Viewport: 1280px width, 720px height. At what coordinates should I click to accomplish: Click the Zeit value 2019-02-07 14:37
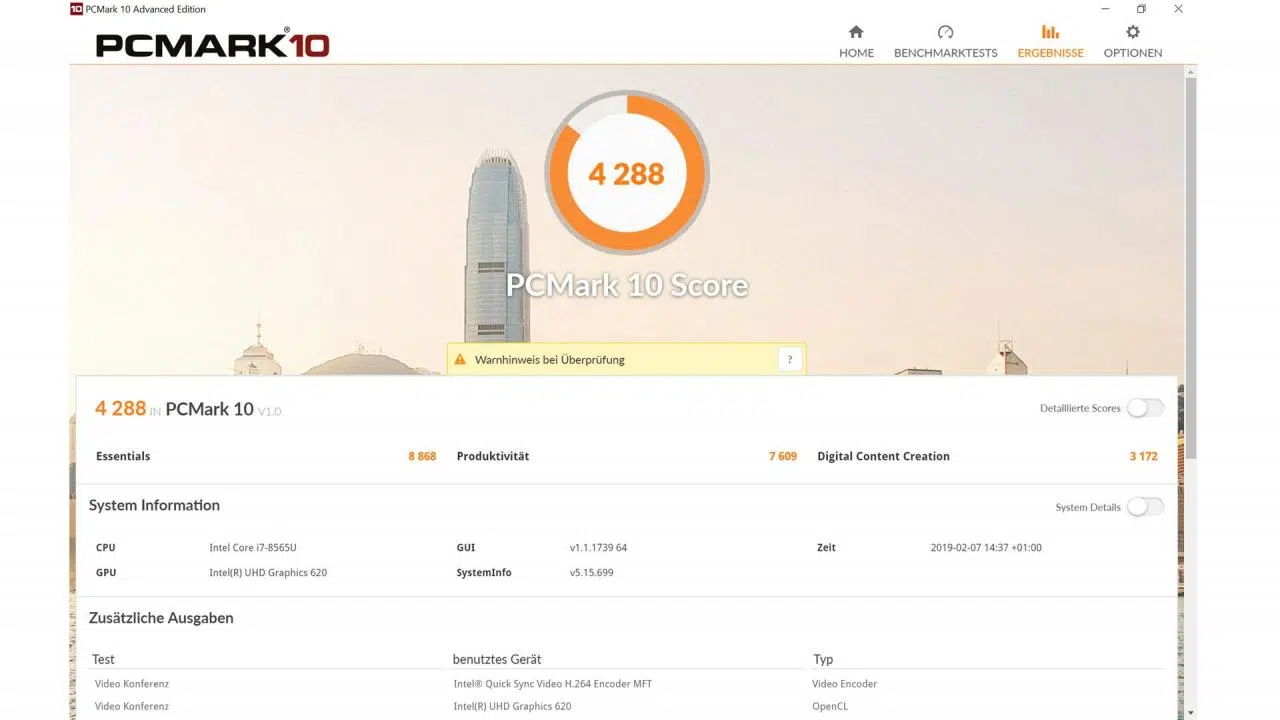986,548
